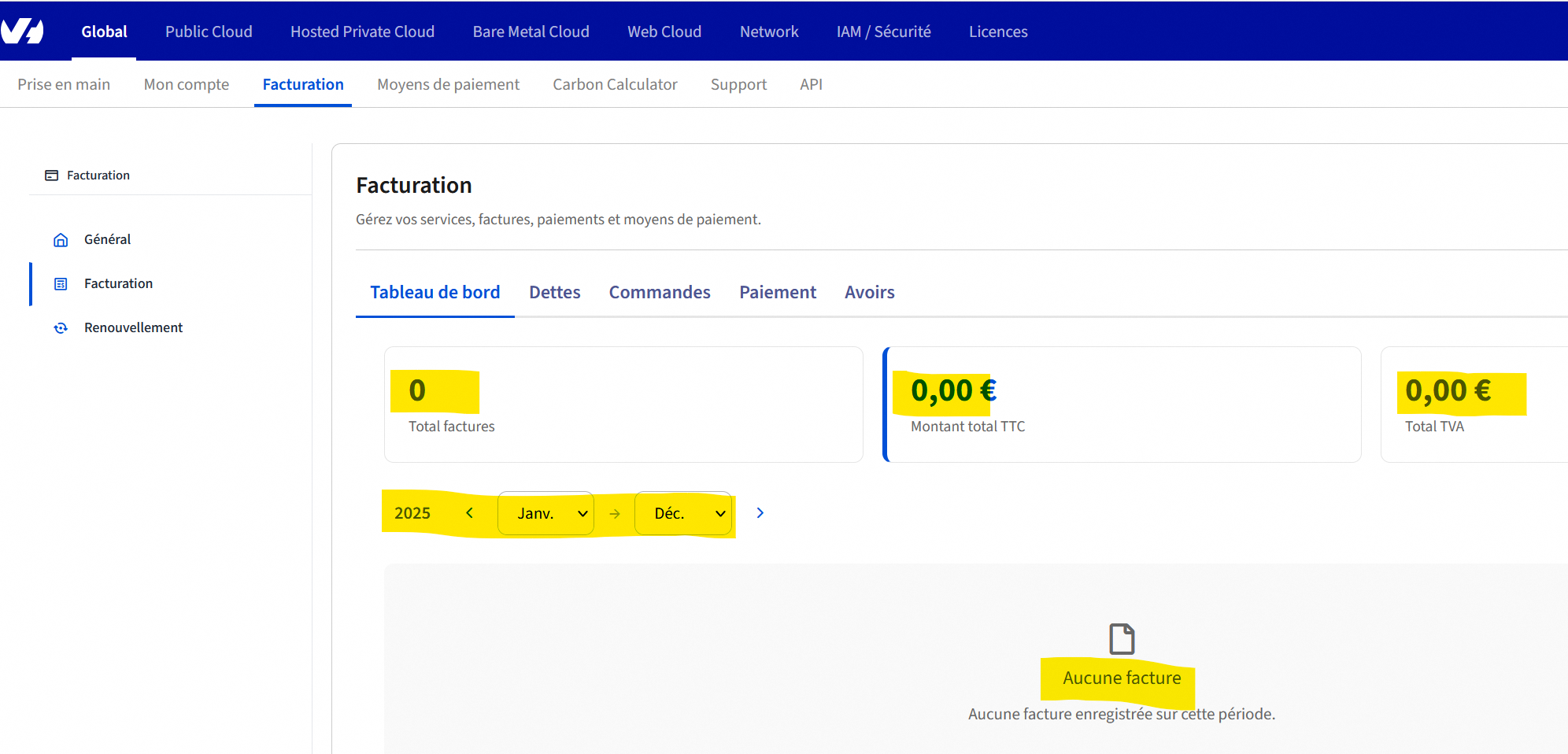Go to previous year with left chevron

[469, 513]
